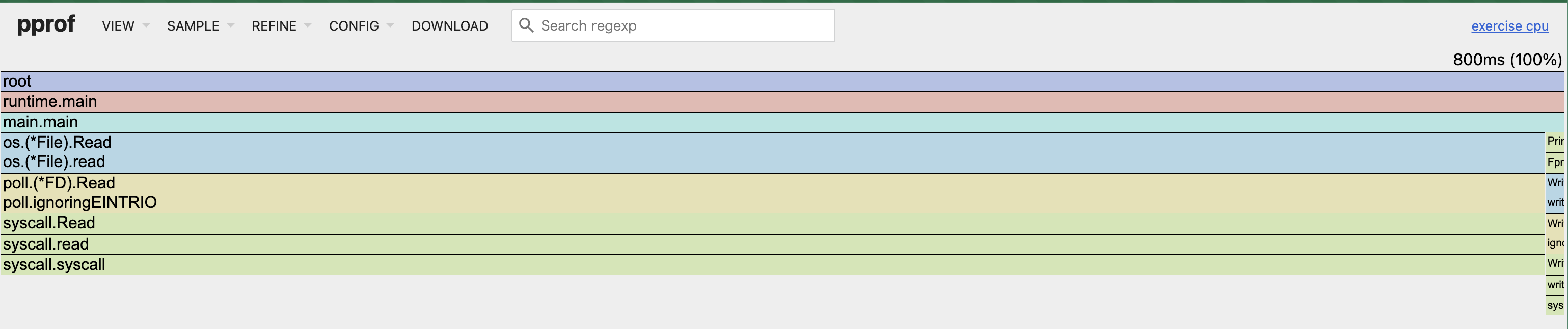Open the CONFIG menu

361,26
